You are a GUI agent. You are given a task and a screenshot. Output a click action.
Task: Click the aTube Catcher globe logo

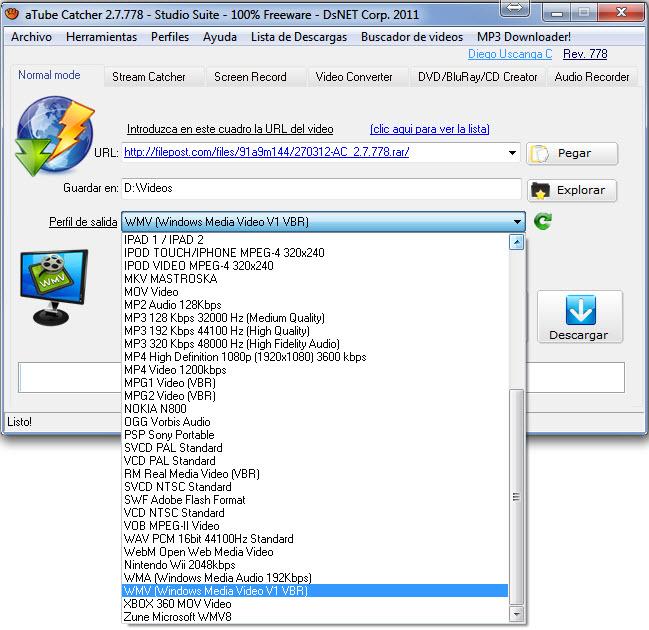55,136
